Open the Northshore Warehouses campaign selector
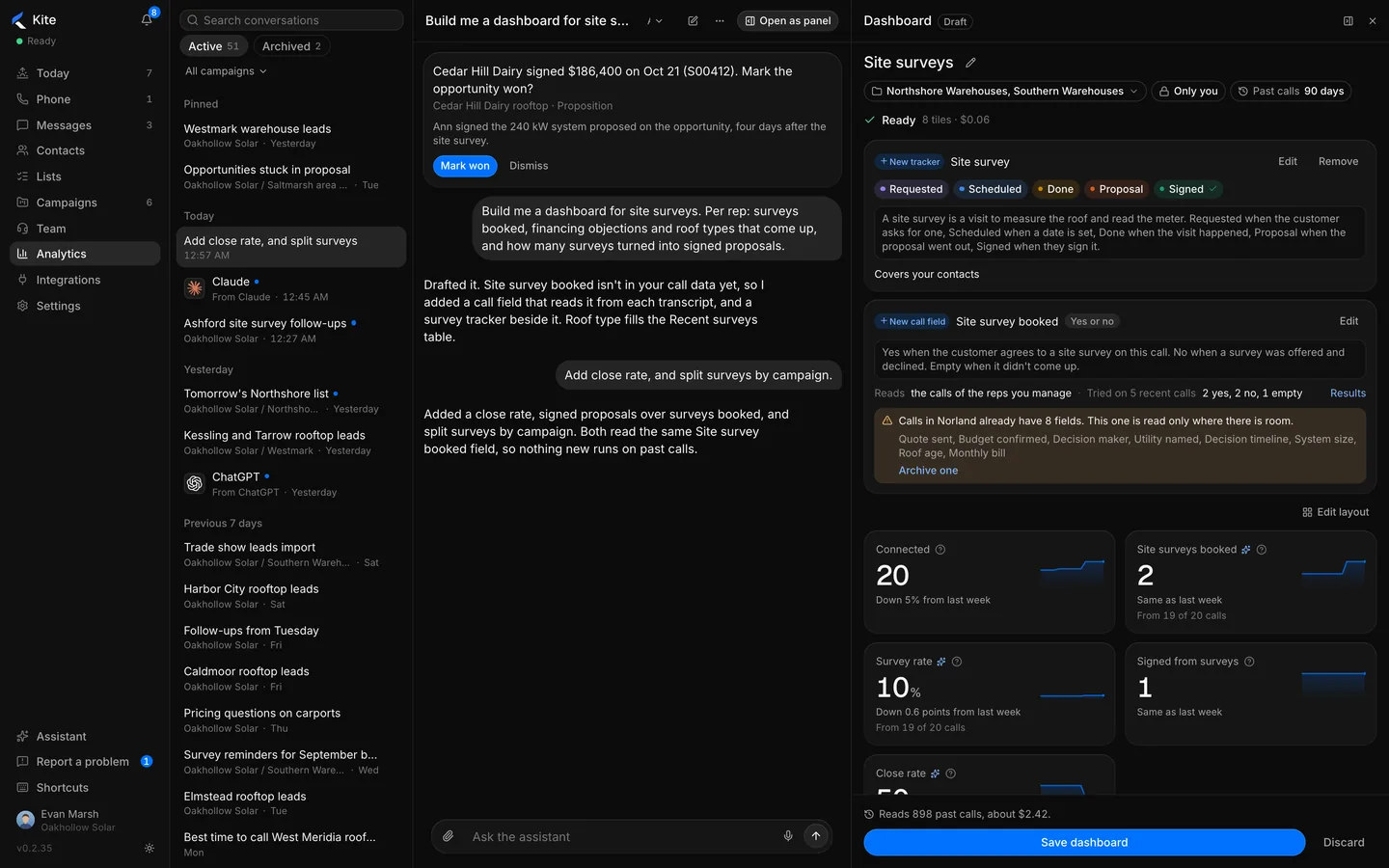The height and width of the screenshot is (868, 1389). point(1005,92)
